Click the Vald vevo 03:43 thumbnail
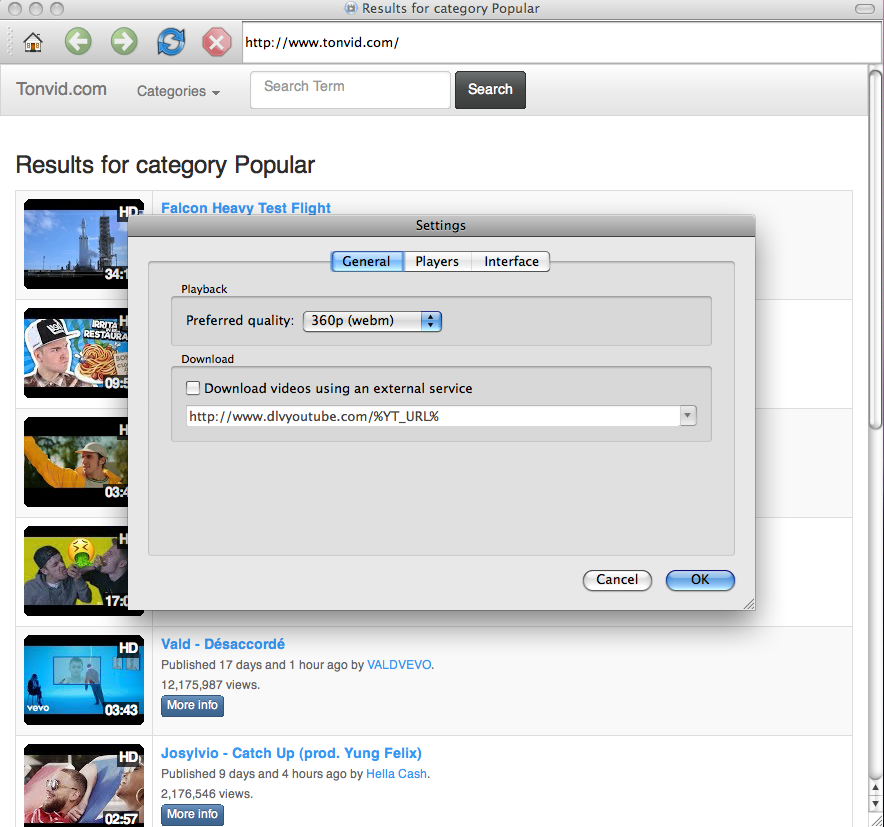This screenshot has height=827, width=884. 84,680
